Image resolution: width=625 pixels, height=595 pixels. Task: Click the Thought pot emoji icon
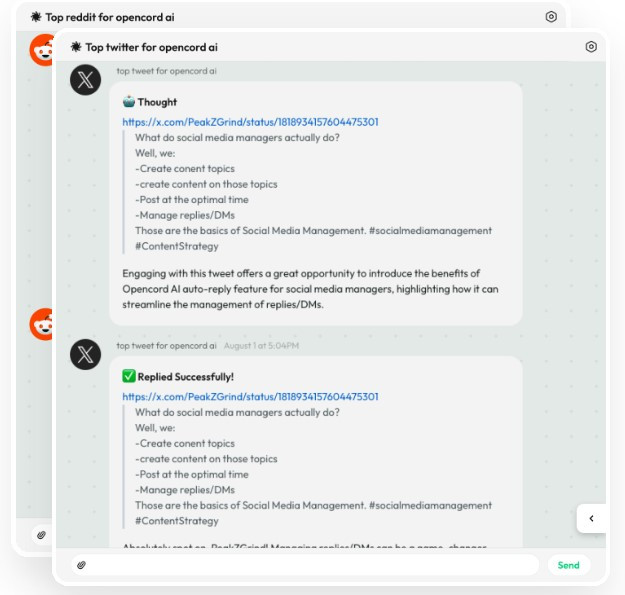click(129, 102)
